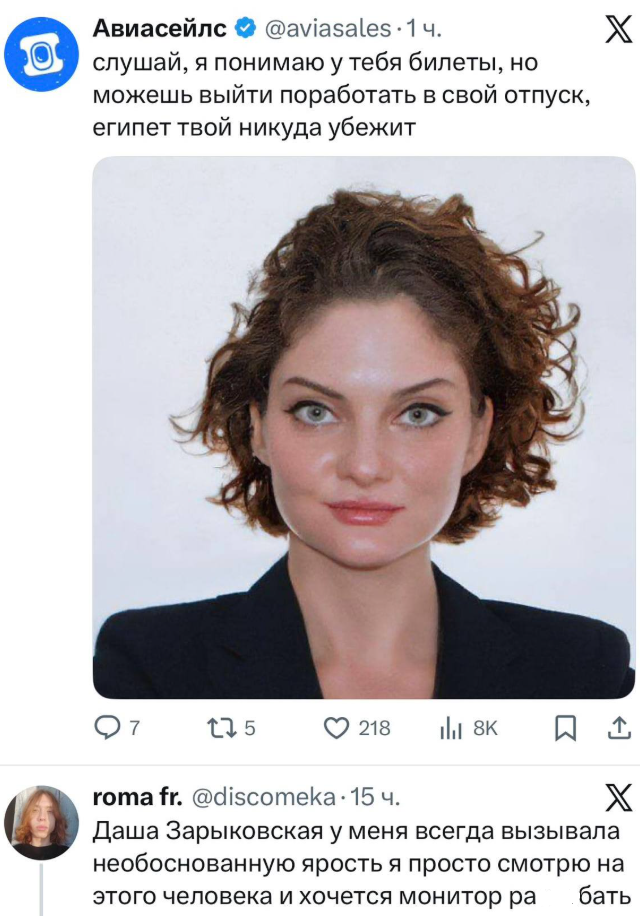Bookmark the Авиасейлс tweet
The image size is (640, 916).
point(565,729)
